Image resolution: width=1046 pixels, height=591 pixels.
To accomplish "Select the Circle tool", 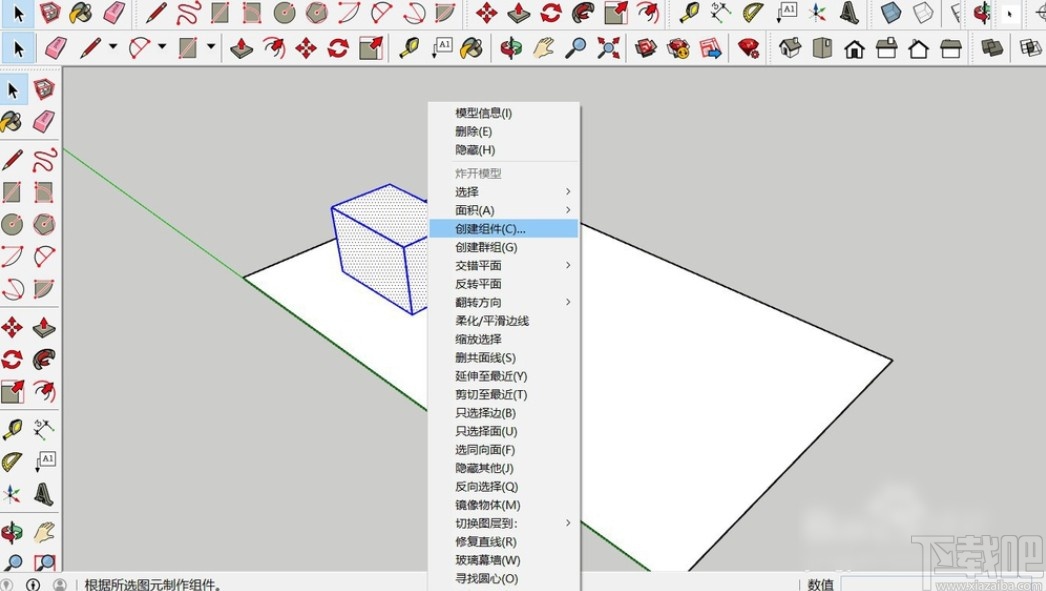I will click(14, 224).
